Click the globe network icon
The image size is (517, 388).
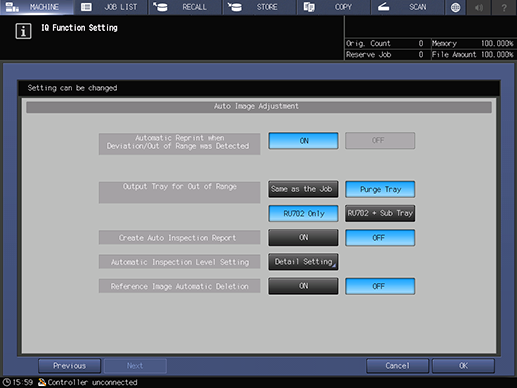(455, 7)
